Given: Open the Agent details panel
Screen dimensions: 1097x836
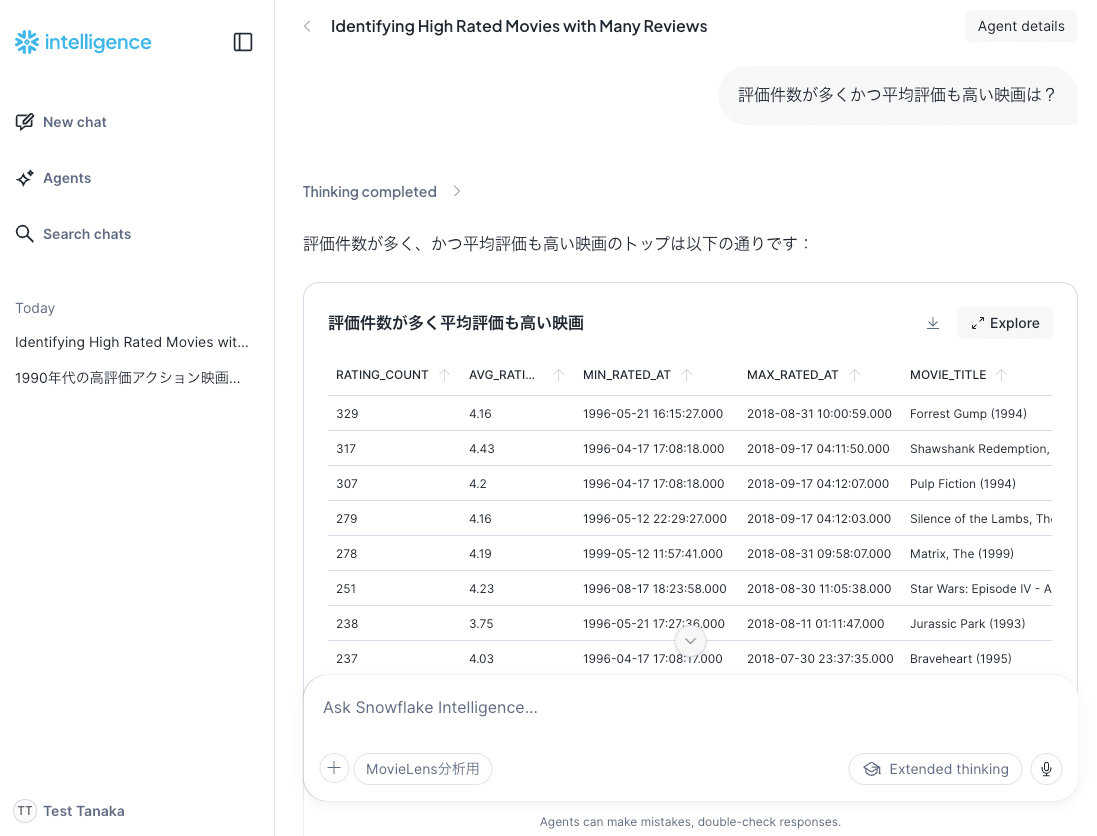Looking at the screenshot, I should pyautogui.click(x=1020, y=27).
